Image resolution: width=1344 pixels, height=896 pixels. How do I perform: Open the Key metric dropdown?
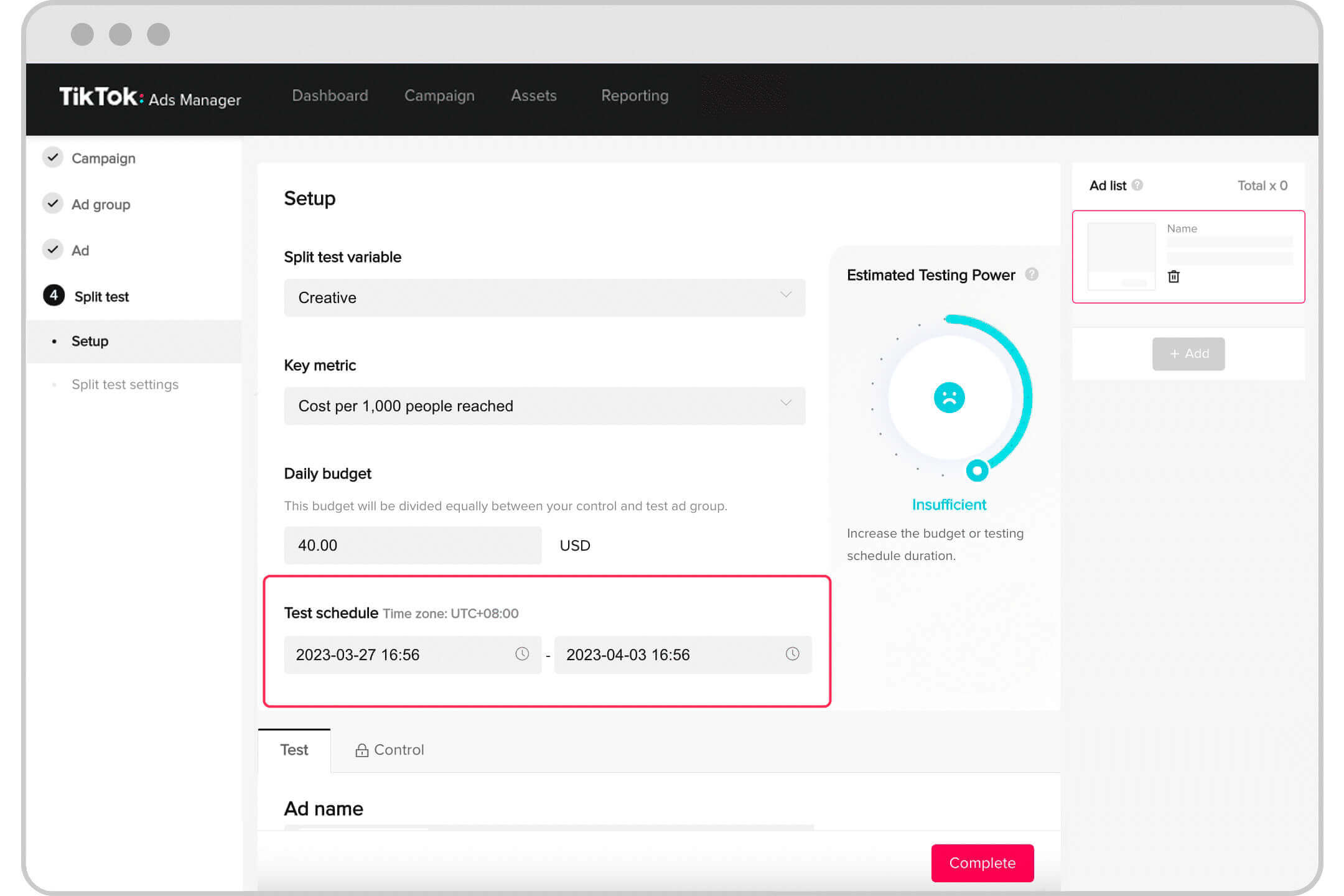[544, 406]
